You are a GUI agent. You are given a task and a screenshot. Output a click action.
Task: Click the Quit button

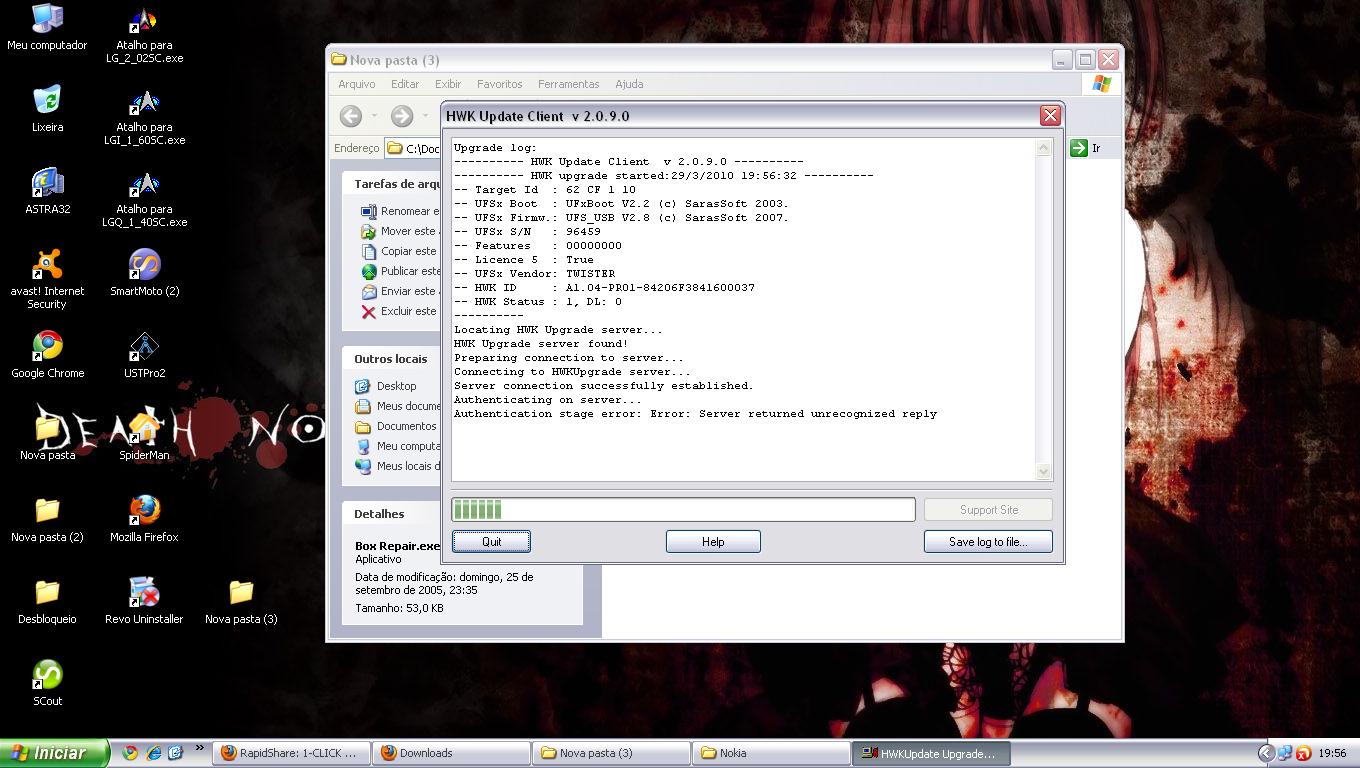[x=491, y=541]
